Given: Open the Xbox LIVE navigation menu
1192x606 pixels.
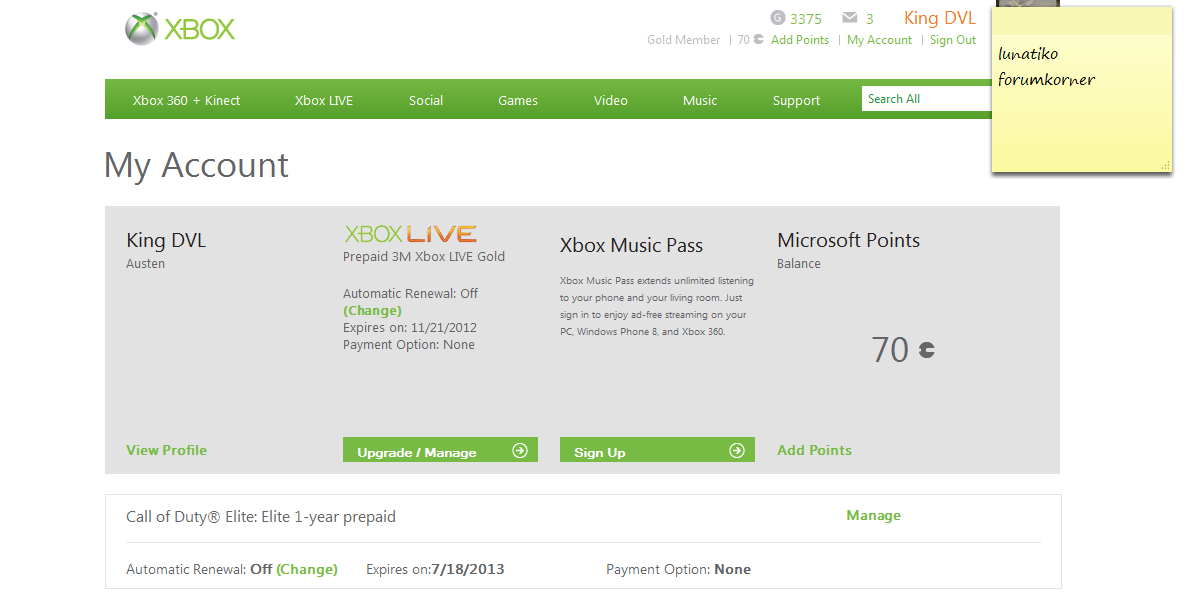Looking at the screenshot, I should point(324,100).
